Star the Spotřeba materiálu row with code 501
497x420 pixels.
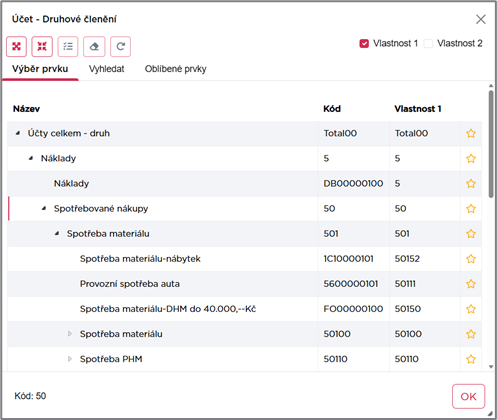coord(471,234)
